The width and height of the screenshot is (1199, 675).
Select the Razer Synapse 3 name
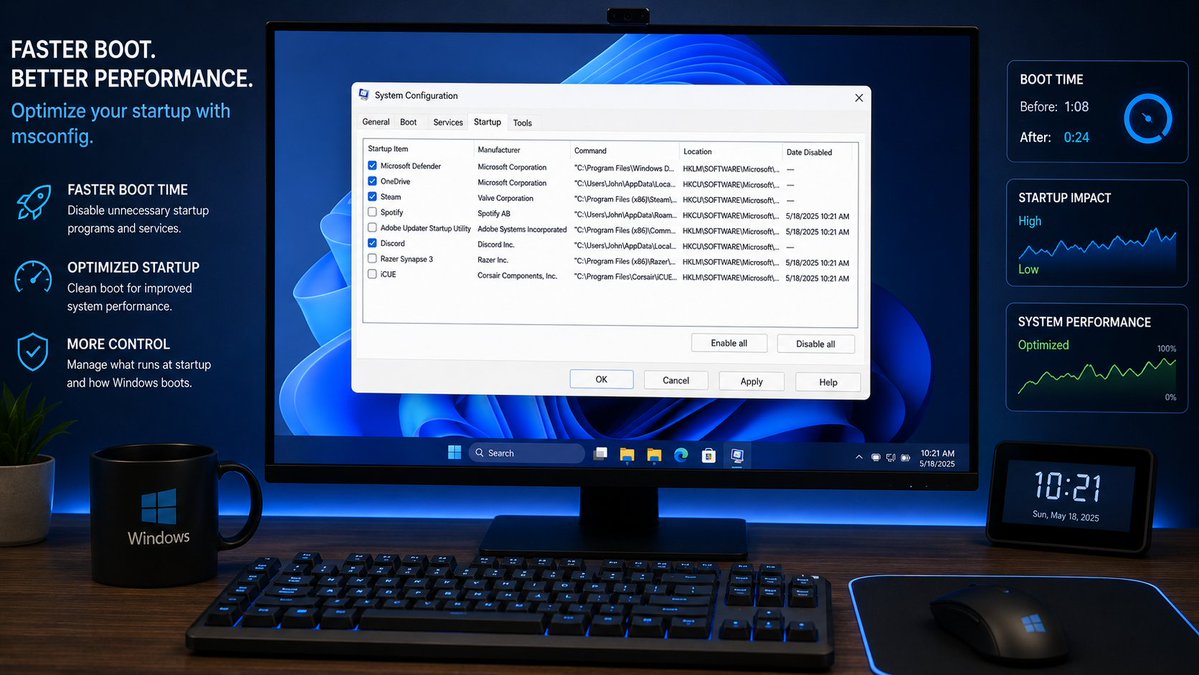pos(407,259)
